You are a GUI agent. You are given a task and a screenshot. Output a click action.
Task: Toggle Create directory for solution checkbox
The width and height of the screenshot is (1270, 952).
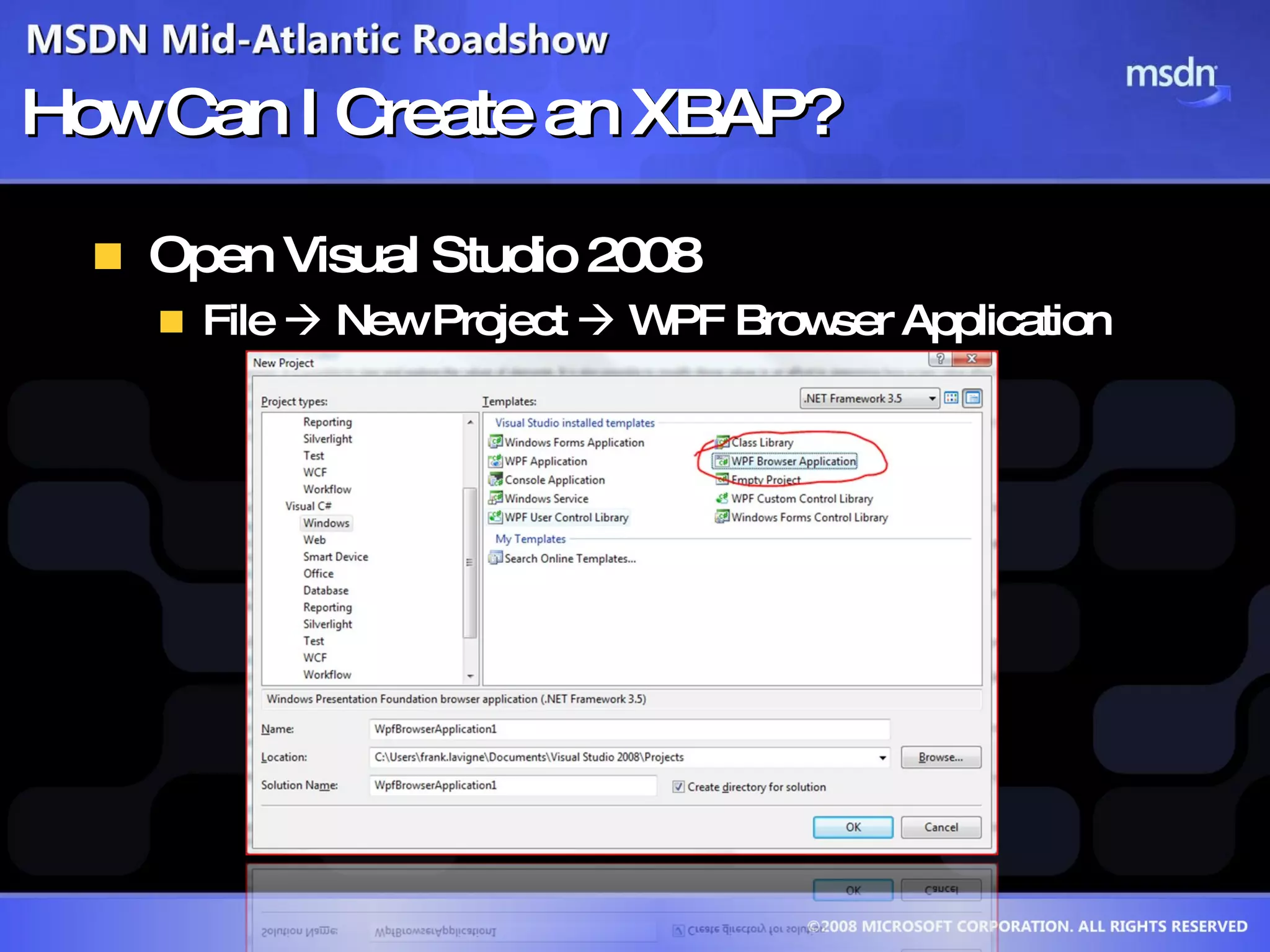678,787
